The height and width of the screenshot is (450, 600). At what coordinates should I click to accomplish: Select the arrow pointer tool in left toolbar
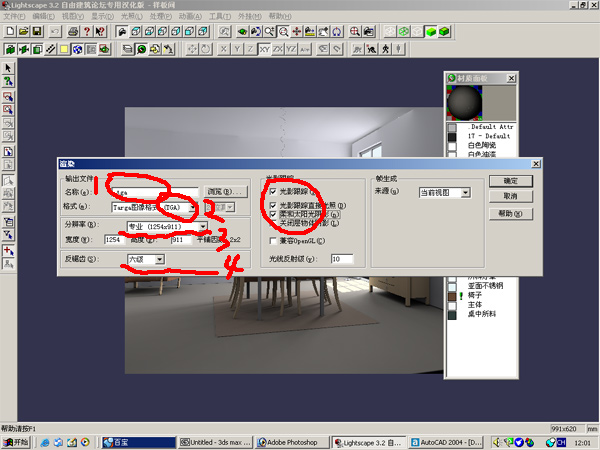[x=8, y=68]
